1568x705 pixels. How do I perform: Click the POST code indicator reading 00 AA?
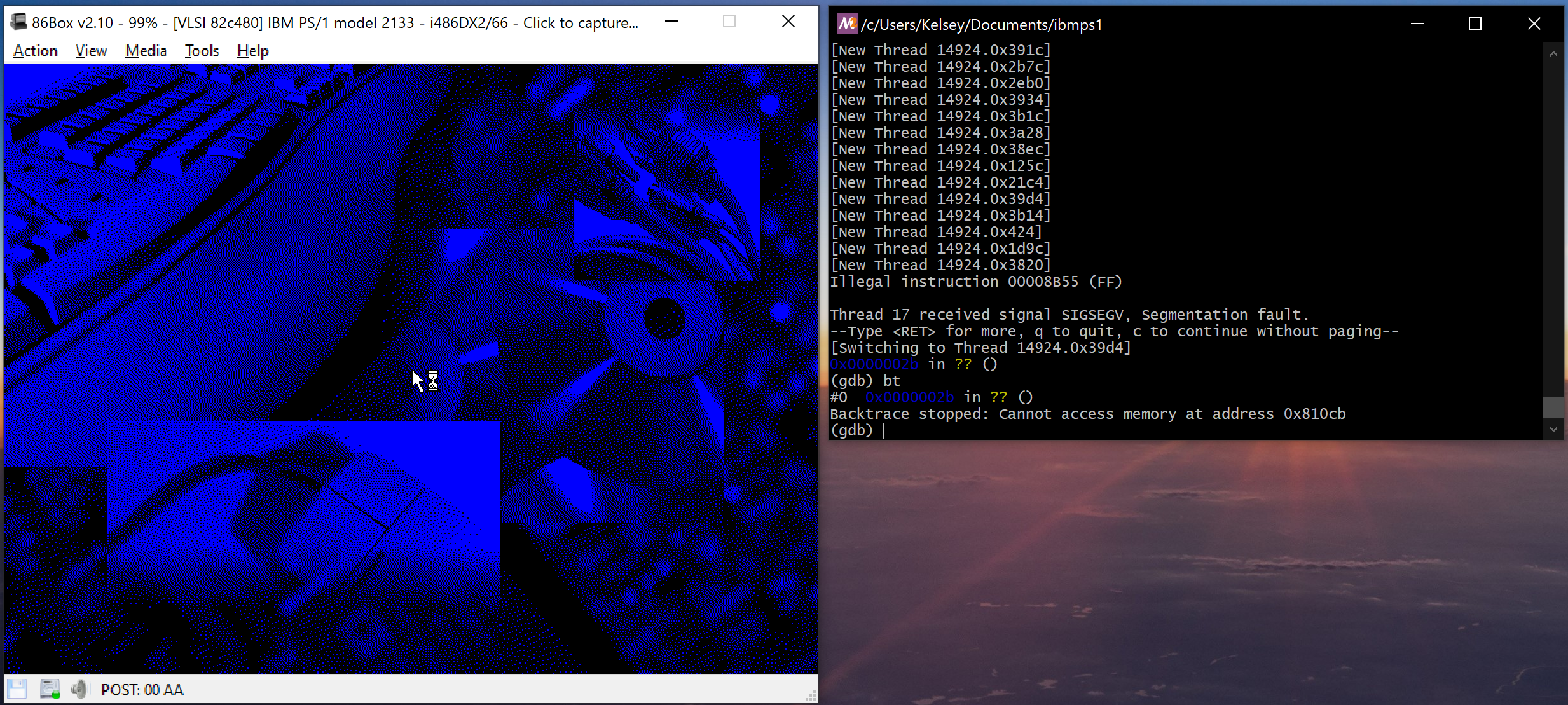(142, 690)
